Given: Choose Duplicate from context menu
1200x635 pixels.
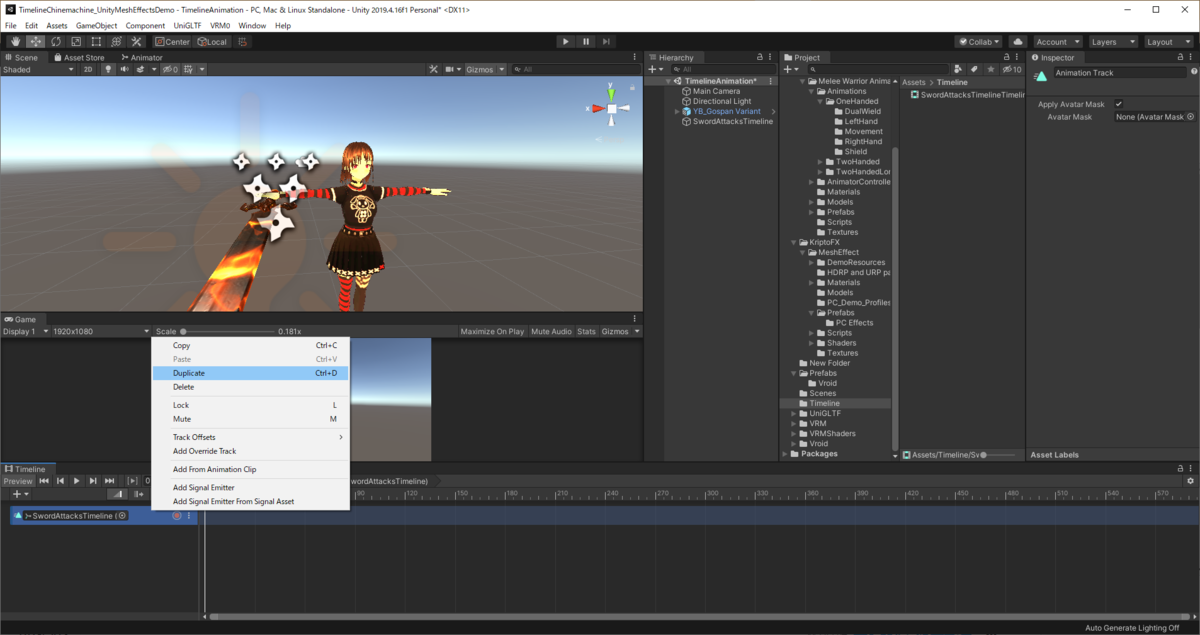Looking at the screenshot, I should [x=250, y=373].
